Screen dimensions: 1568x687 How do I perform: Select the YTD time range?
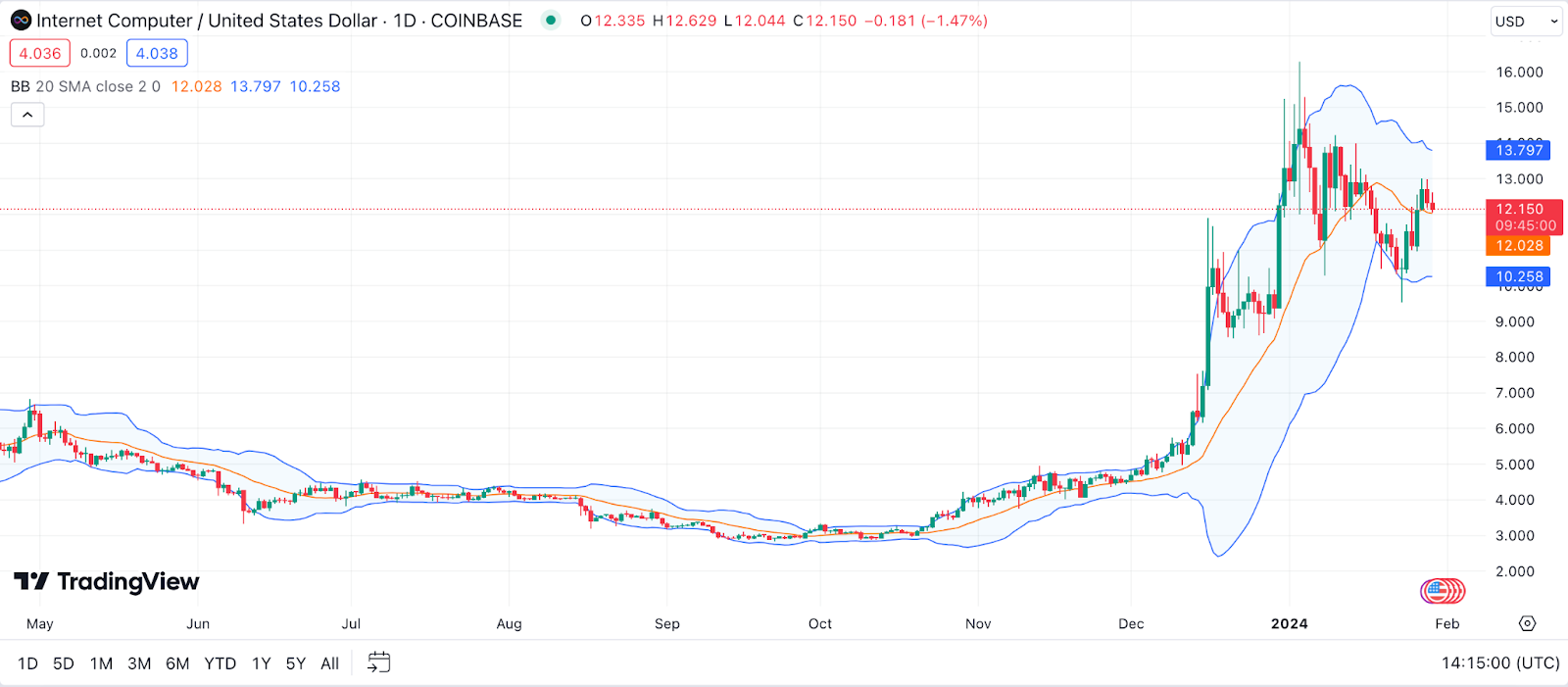pyautogui.click(x=220, y=663)
